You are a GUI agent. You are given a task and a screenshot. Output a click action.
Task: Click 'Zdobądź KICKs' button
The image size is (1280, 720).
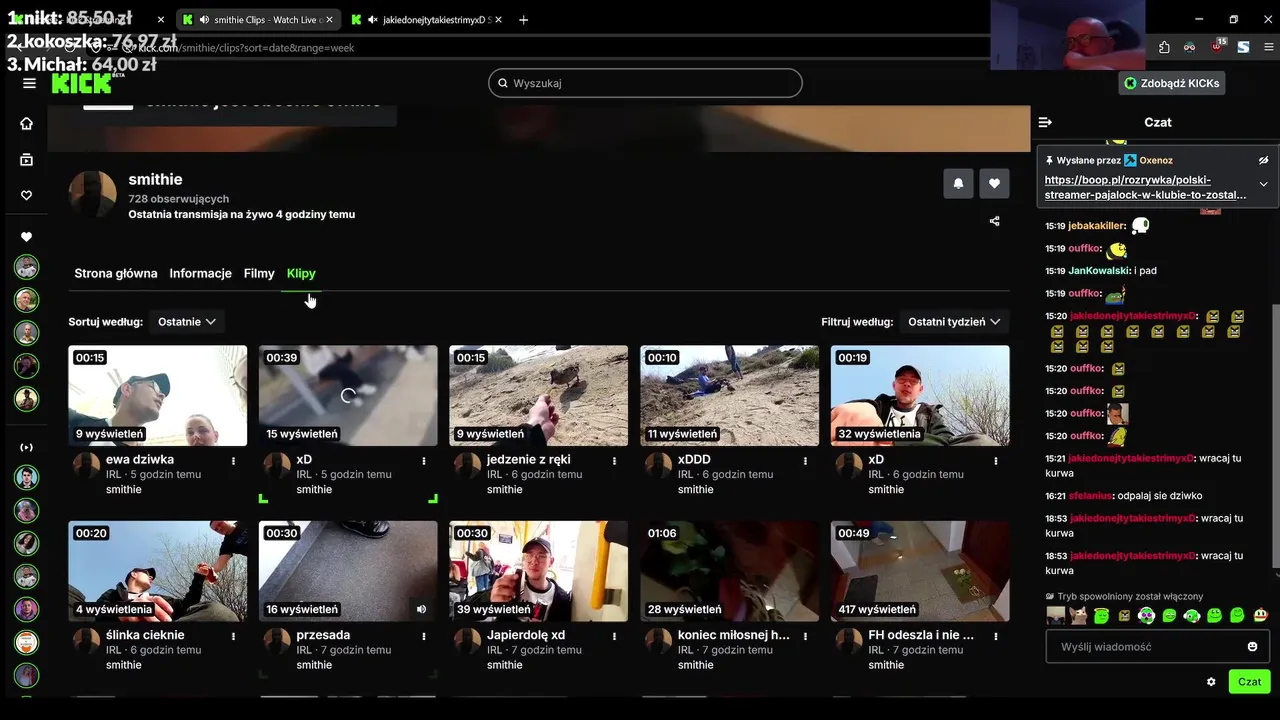coord(1172,83)
